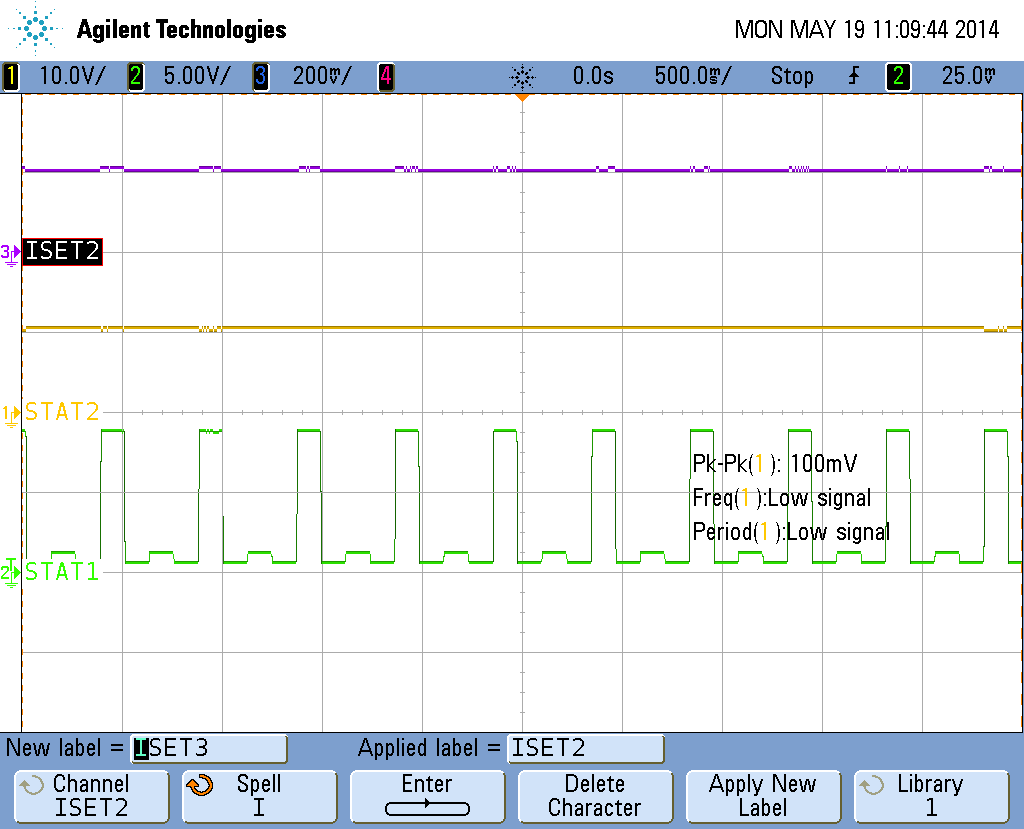Click the Apply New Label softkey

tap(763, 796)
